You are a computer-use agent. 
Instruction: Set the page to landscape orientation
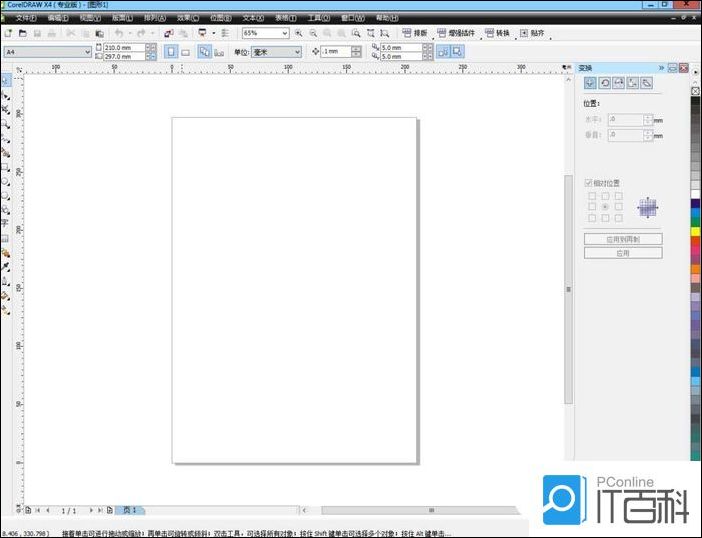[185, 51]
